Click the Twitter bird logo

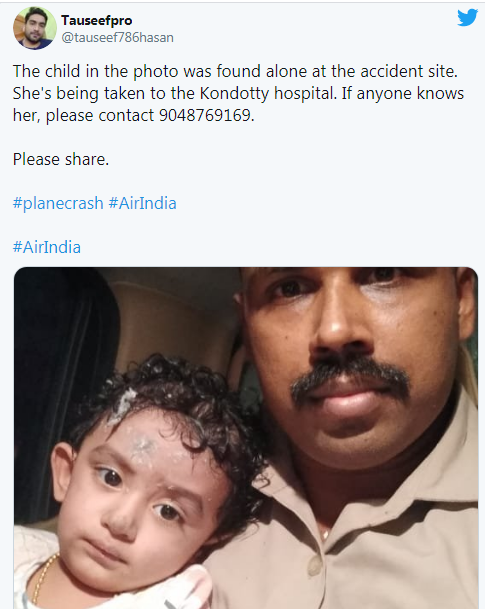(x=468, y=17)
